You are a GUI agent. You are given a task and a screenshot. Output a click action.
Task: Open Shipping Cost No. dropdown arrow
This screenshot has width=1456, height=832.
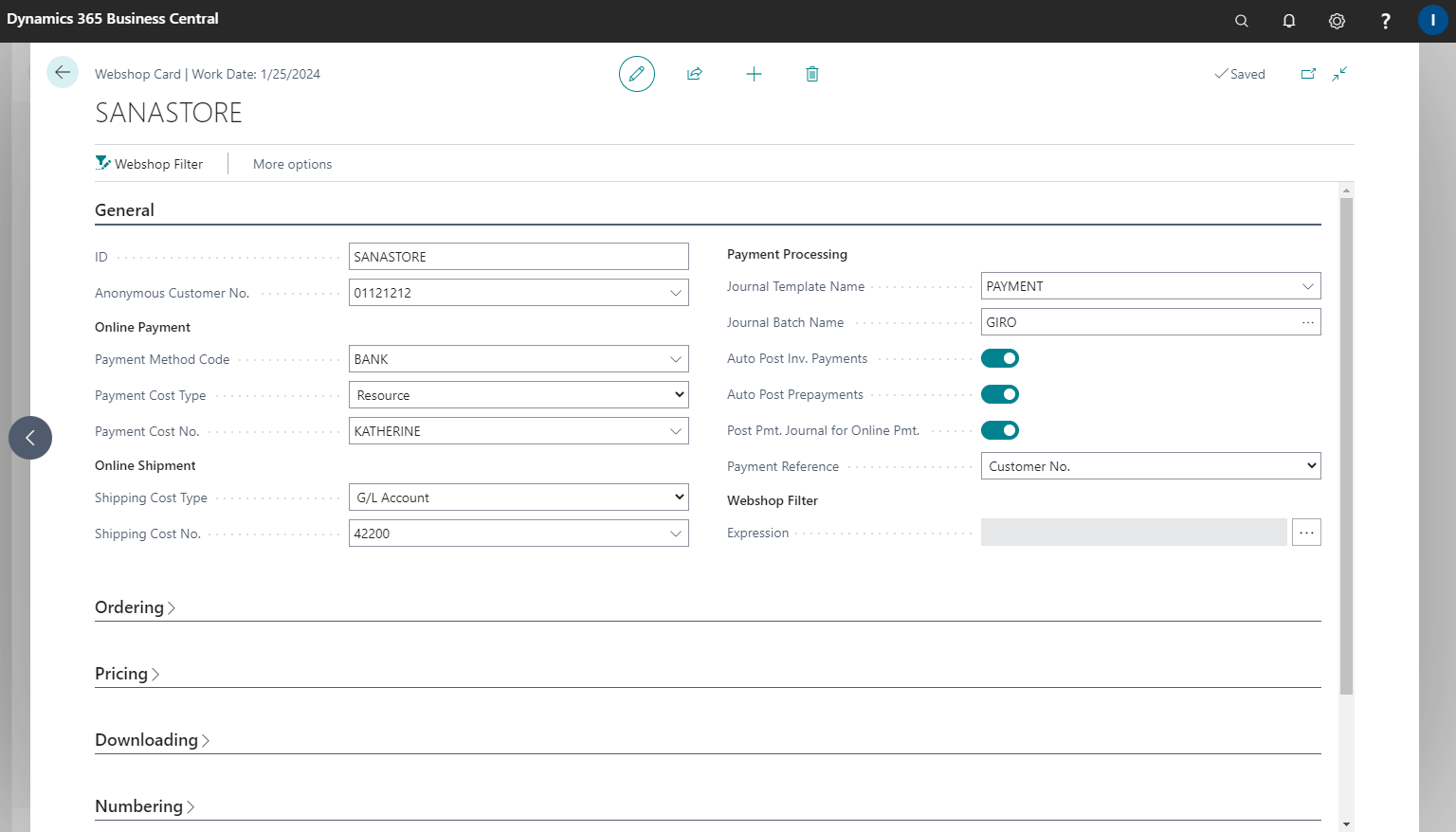click(676, 534)
